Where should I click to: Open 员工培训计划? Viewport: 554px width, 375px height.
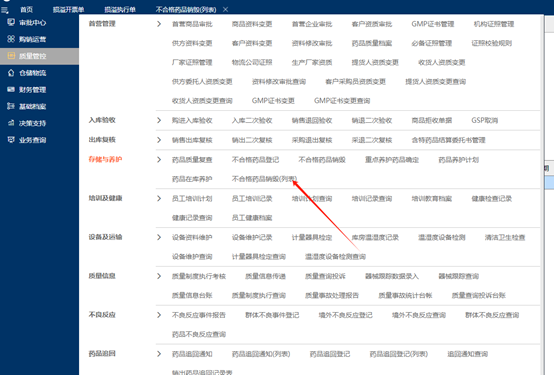[x=192, y=199]
